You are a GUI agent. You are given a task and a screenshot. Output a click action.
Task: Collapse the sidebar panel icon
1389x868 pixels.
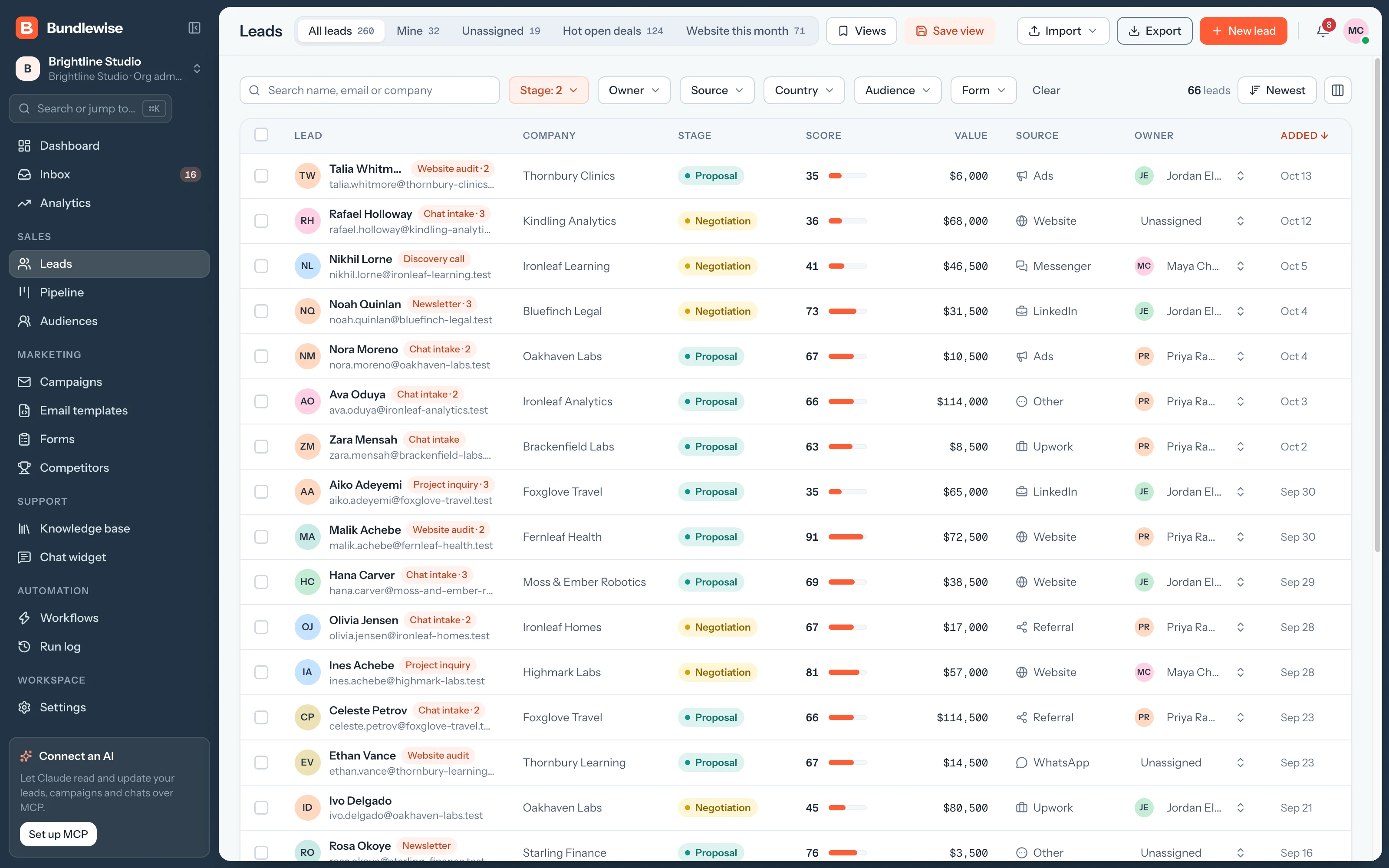coord(194,28)
